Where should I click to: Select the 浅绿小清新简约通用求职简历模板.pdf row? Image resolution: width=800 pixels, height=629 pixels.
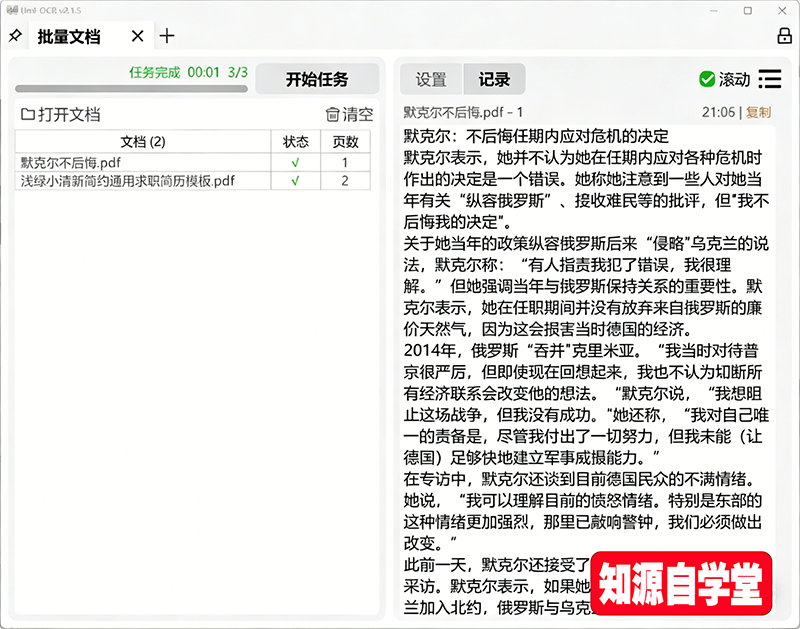tap(127, 181)
